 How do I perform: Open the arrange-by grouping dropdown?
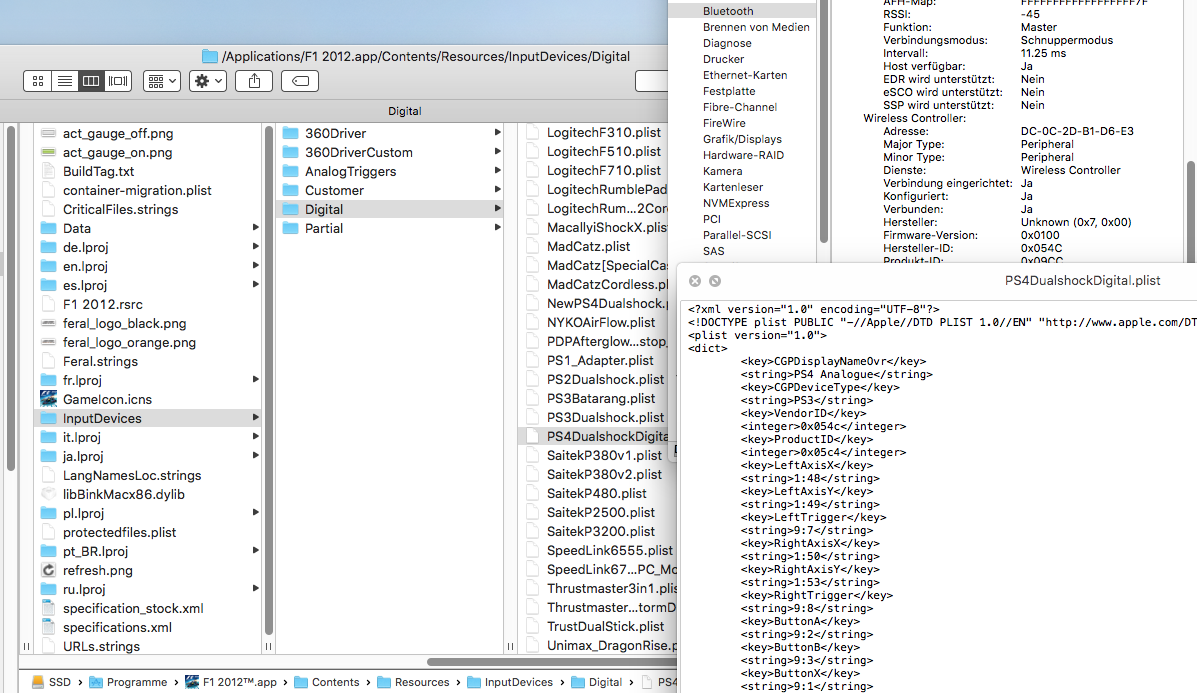162,81
